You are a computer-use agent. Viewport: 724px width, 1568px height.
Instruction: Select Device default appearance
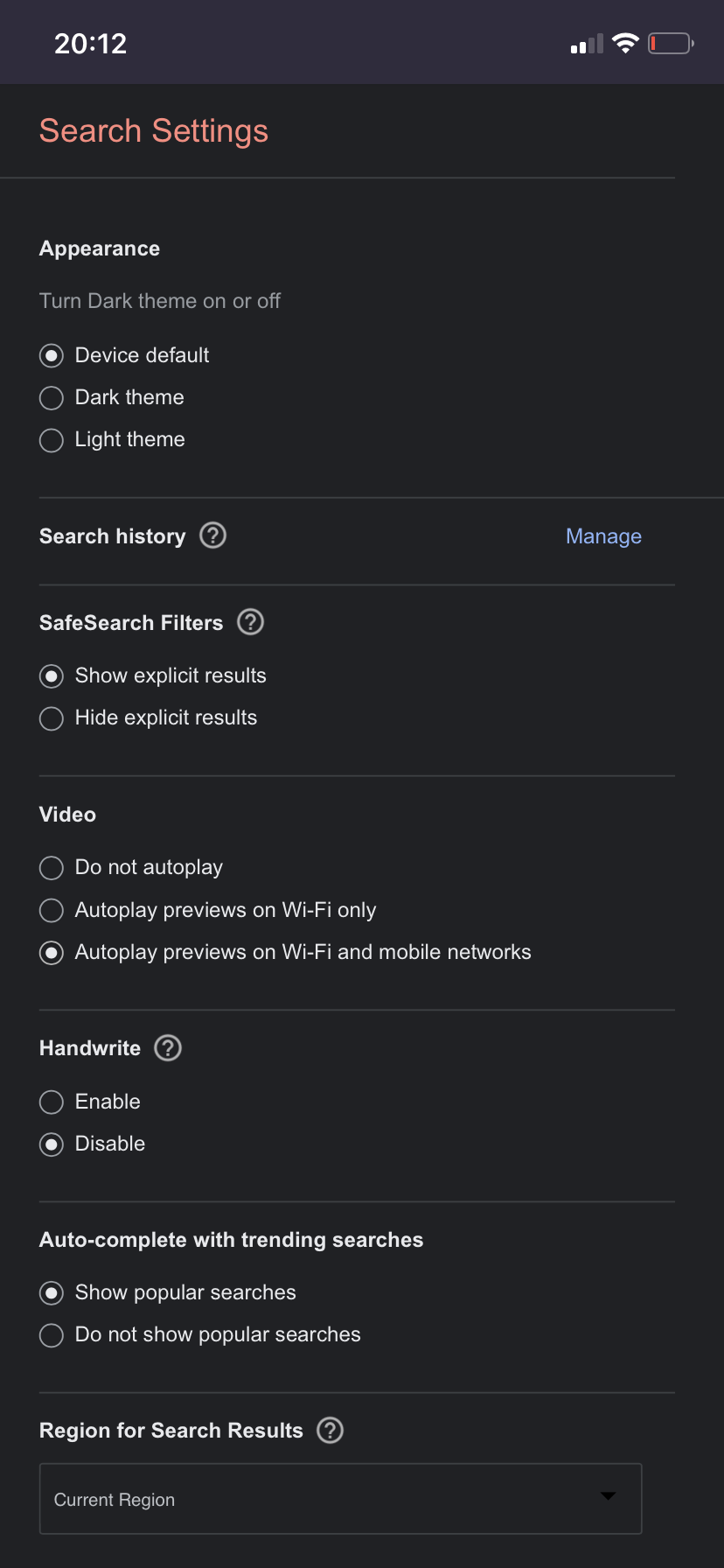click(124, 355)
